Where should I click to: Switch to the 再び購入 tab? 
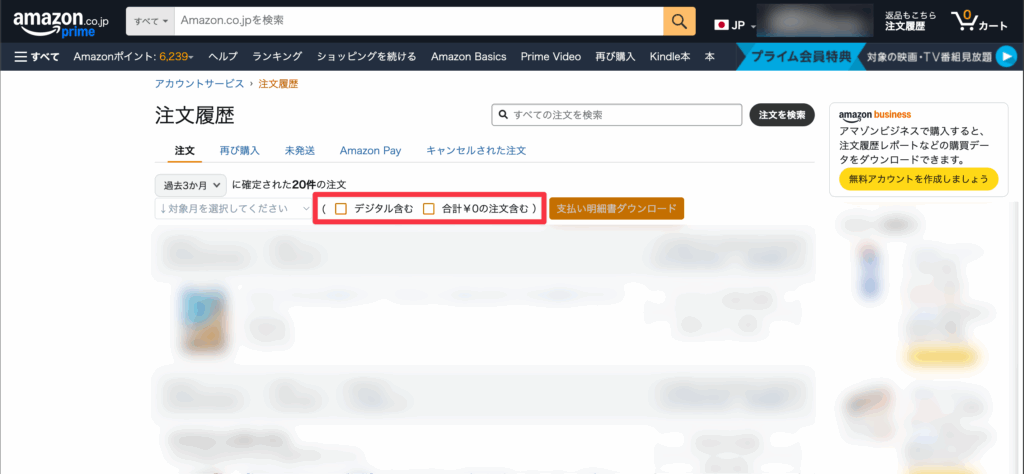pyautogui.click(x=240, y=151)
